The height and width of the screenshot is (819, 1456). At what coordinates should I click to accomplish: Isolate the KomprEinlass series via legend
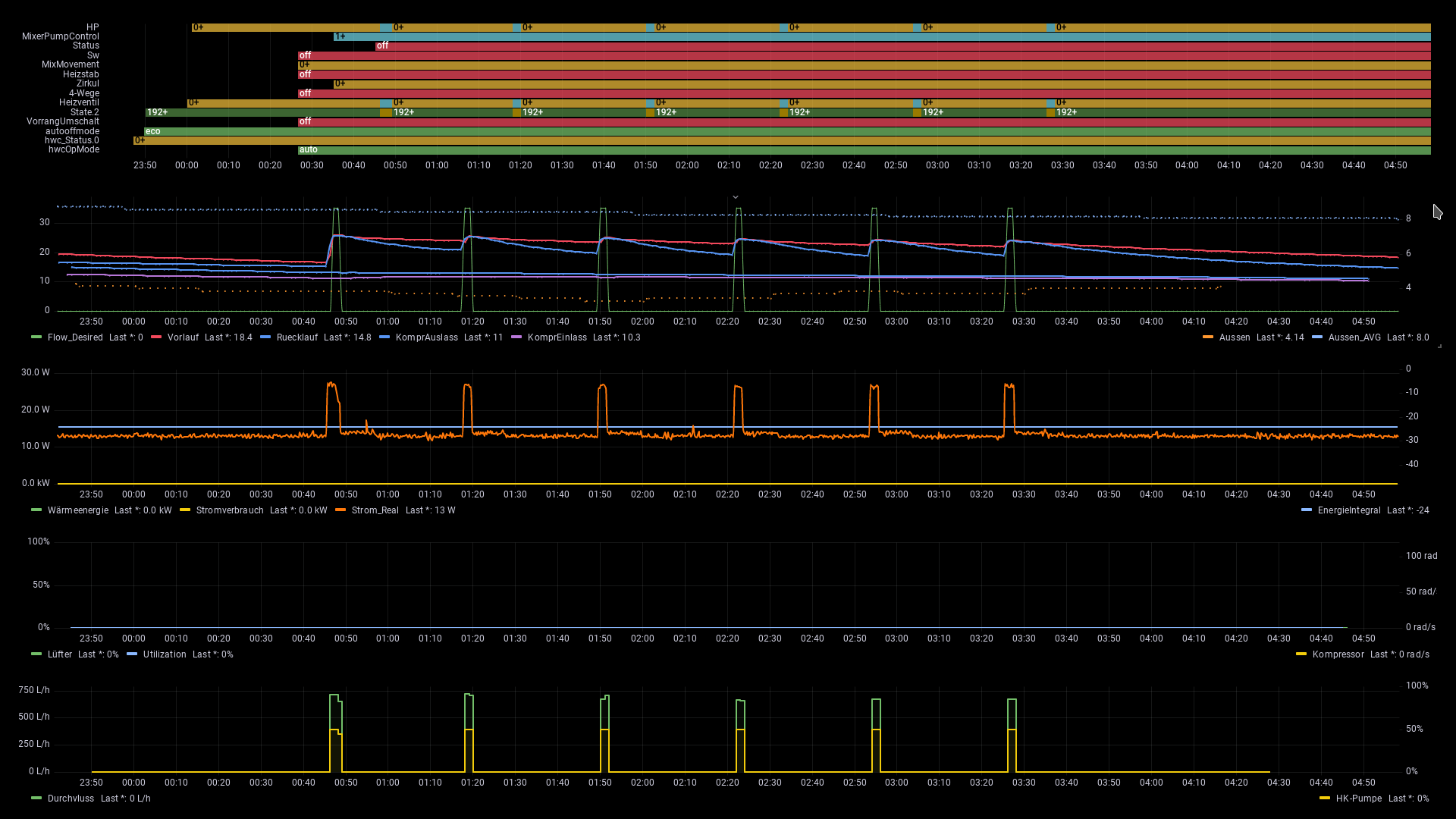pos(557,337)
